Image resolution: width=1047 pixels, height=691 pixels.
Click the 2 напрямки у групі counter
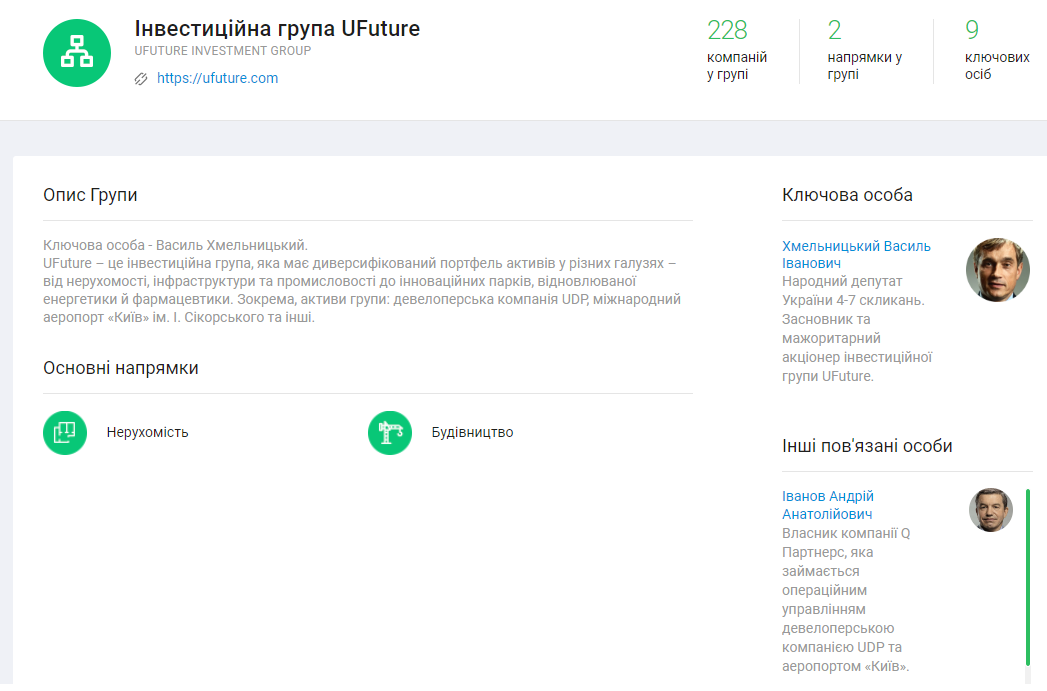coord(864,50)
